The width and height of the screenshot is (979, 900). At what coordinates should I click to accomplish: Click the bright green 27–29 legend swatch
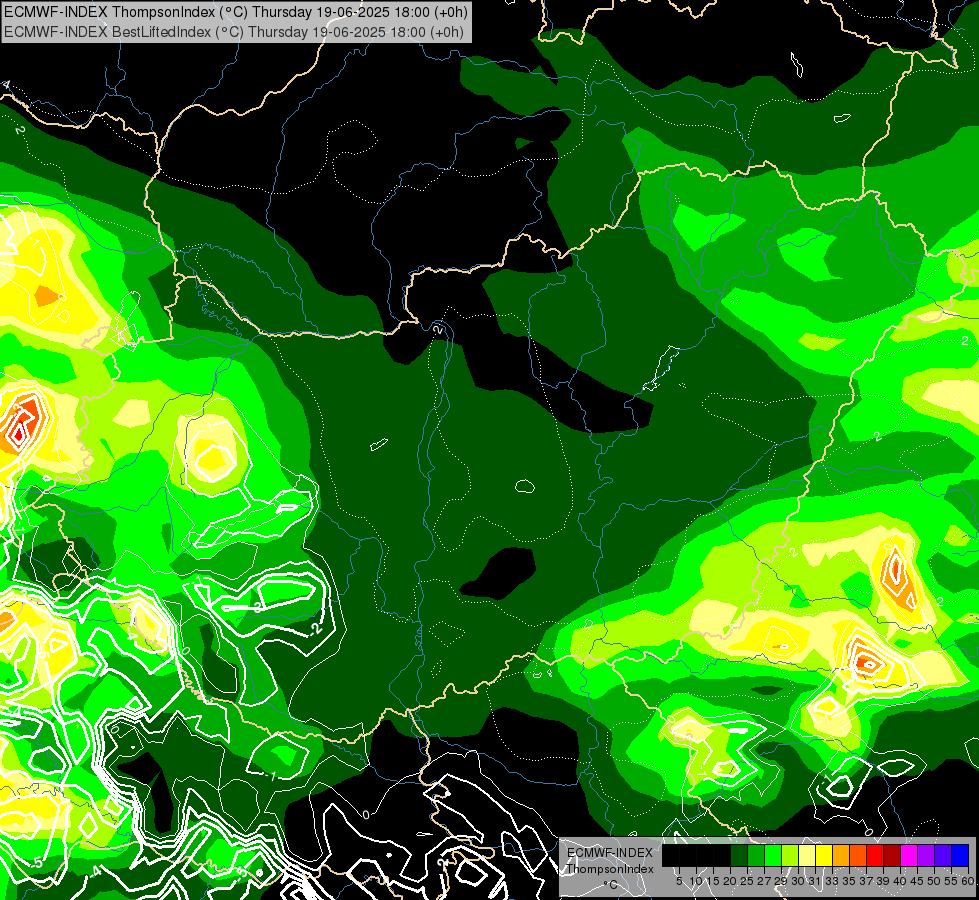[773, 855]
